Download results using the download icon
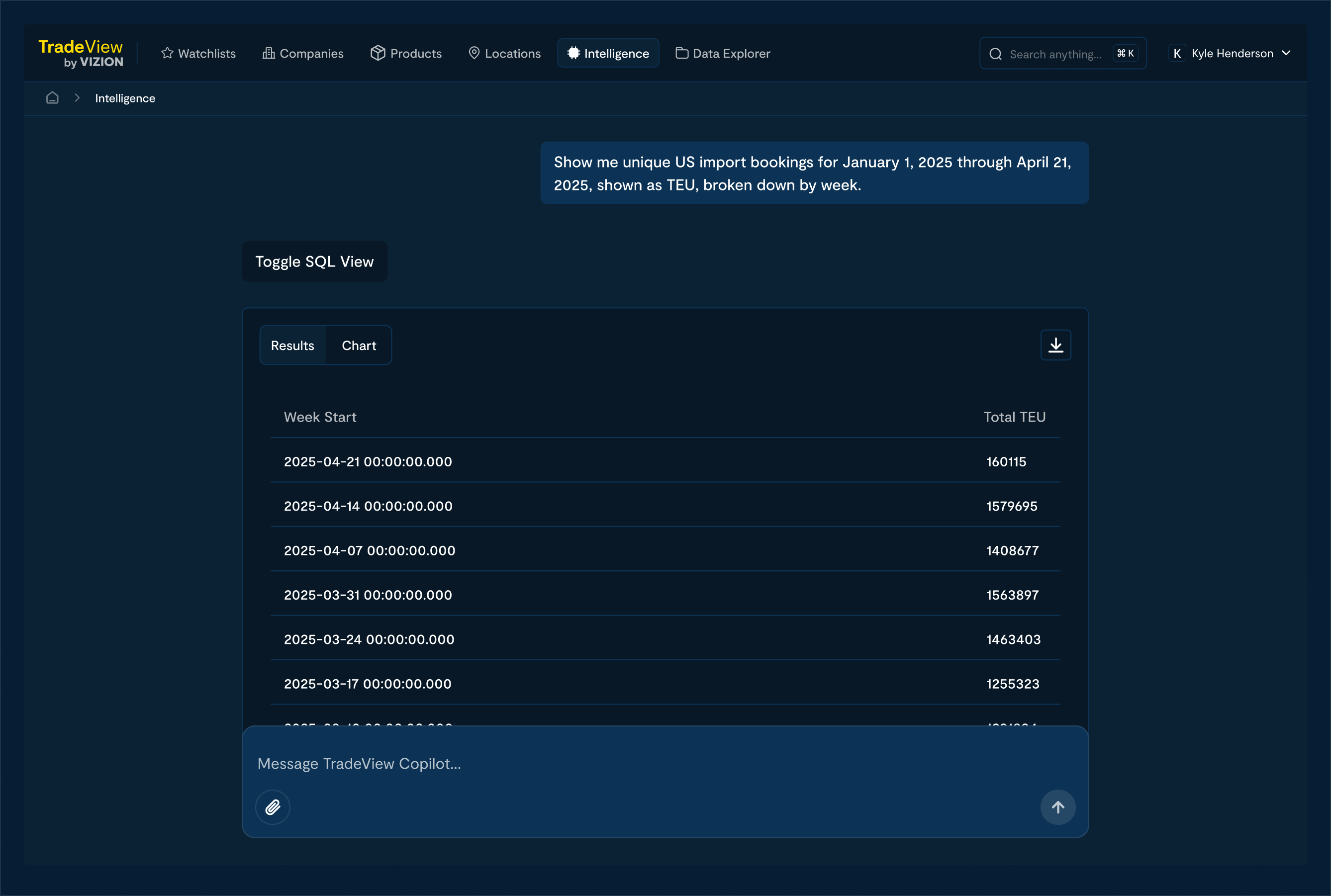This screenshot has height=896, width=1331. click(1055, 345)
